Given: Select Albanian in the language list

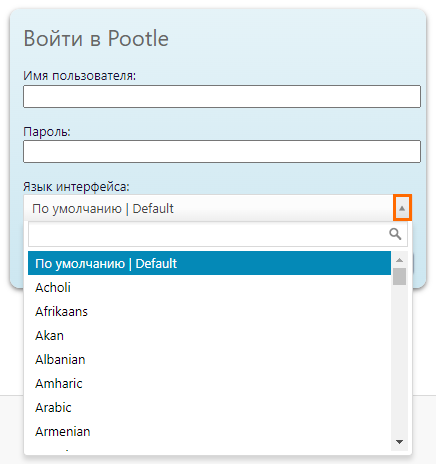Looking at the screenshot, I should click(x=209, y=359).
